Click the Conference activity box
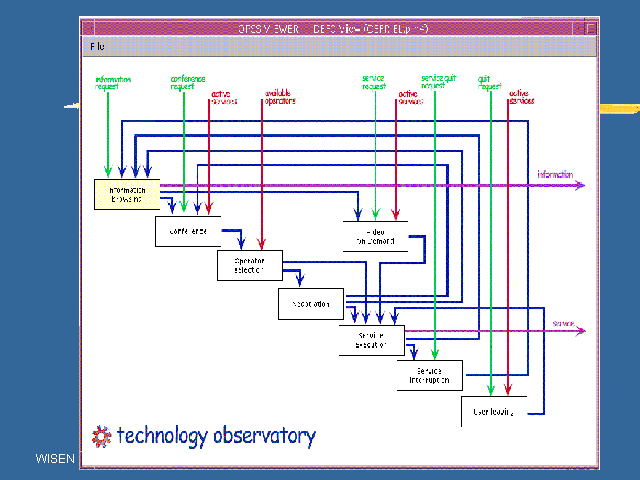 (187, 231)
